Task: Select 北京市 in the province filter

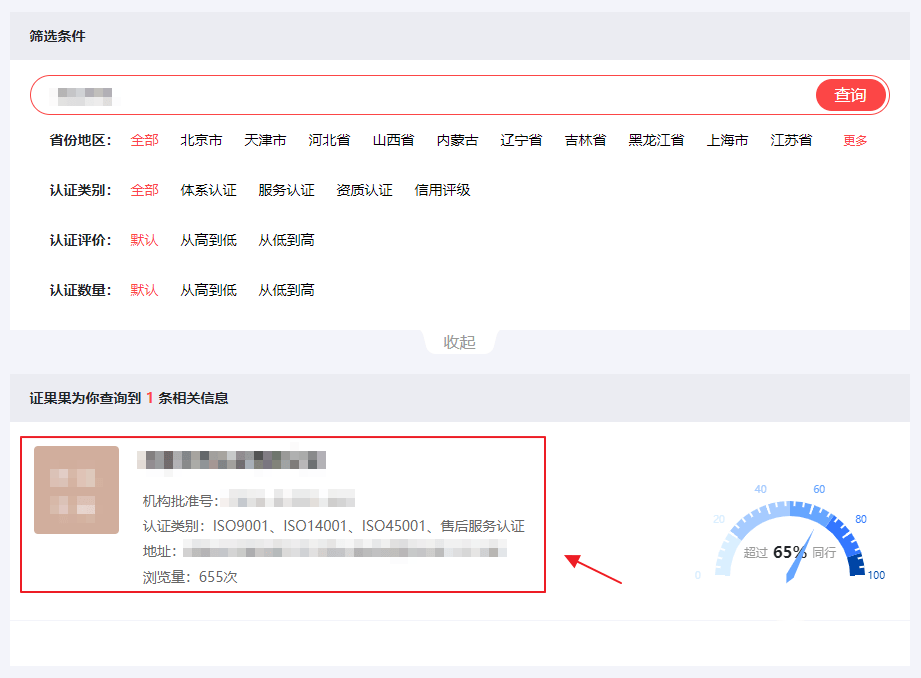Action: click(200, 140)
